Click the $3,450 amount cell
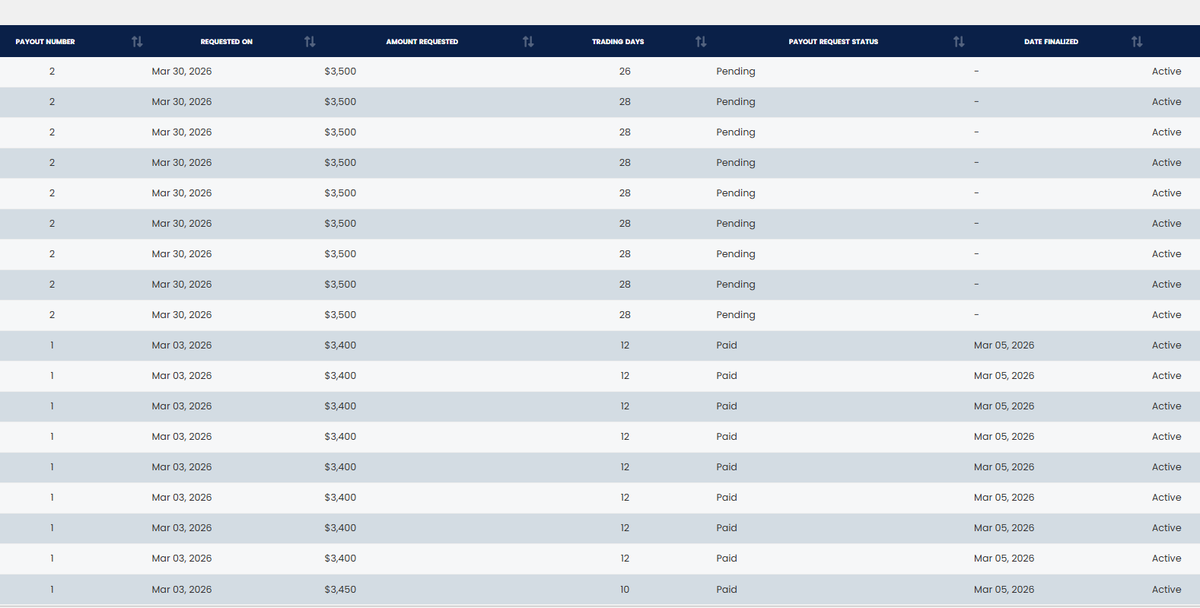 340,589
